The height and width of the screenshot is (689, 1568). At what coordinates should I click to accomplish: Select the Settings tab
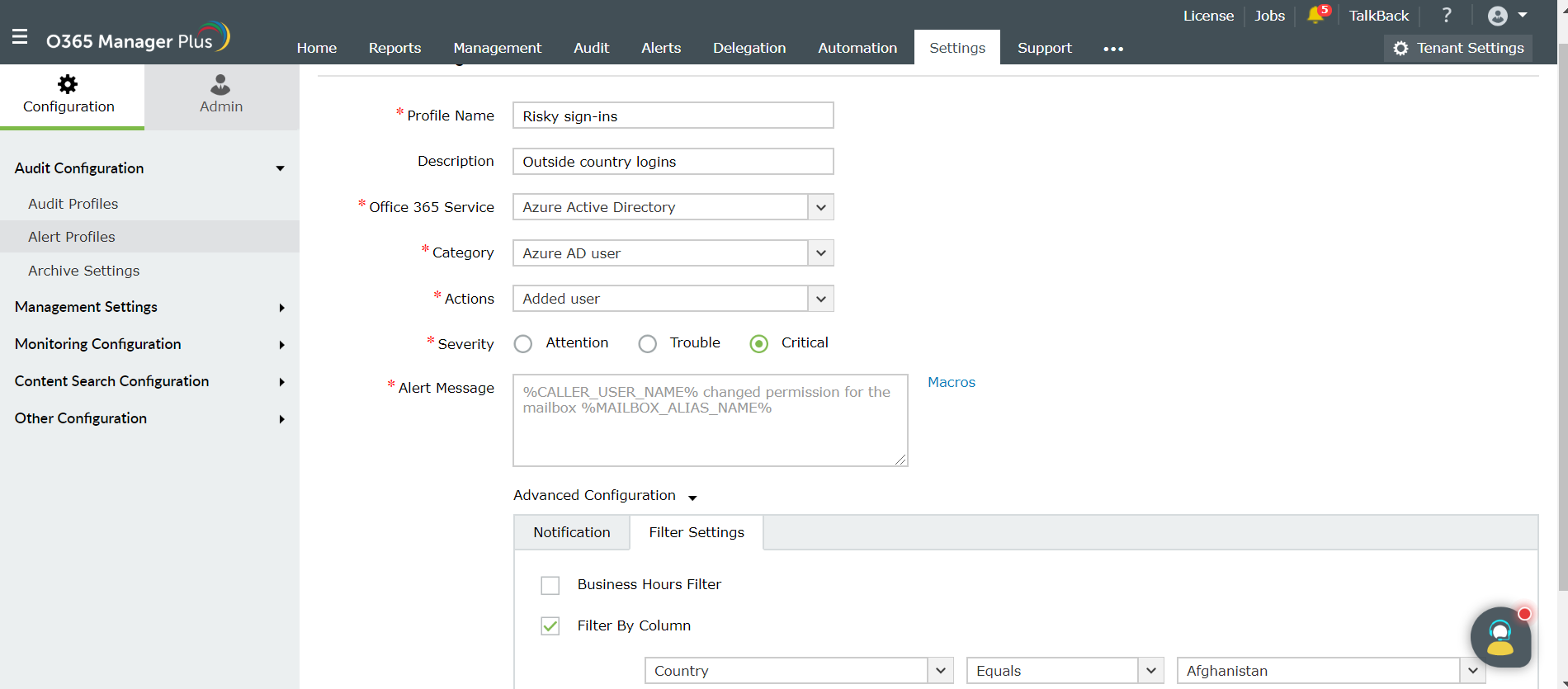(957, 48)
